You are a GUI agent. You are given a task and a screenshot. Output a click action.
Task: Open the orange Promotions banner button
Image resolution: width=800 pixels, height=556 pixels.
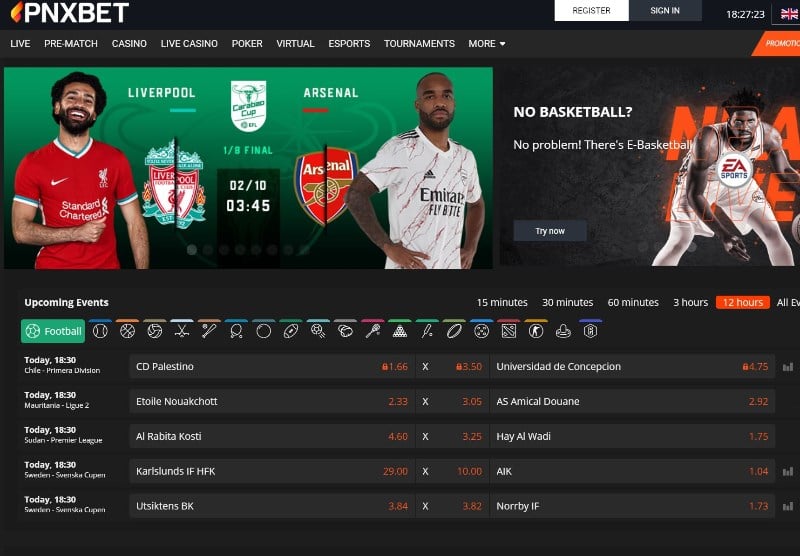(778, 43)
